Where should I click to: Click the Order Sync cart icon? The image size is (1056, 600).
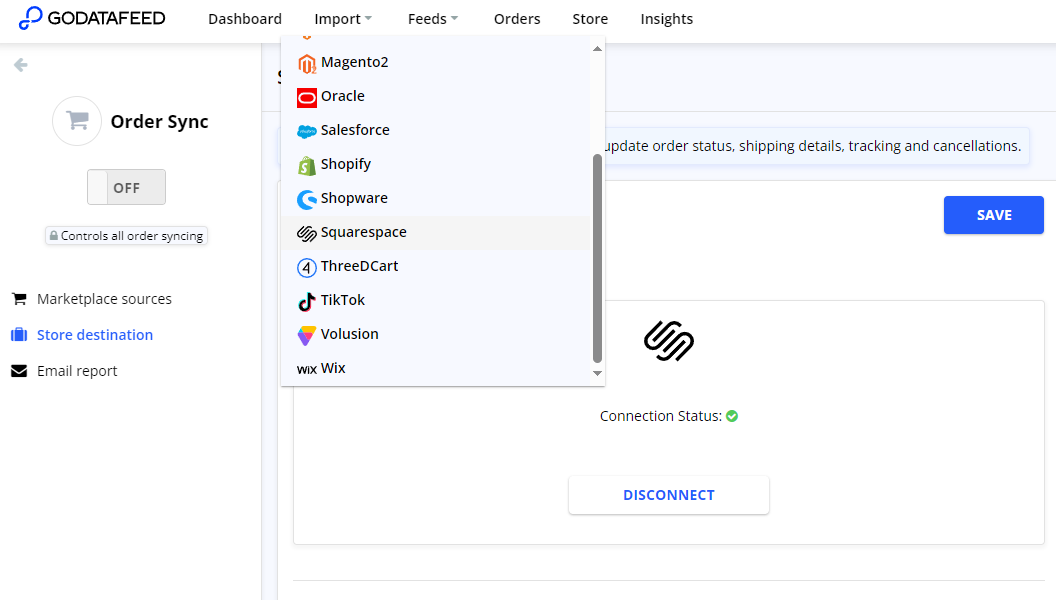point(77,121)
